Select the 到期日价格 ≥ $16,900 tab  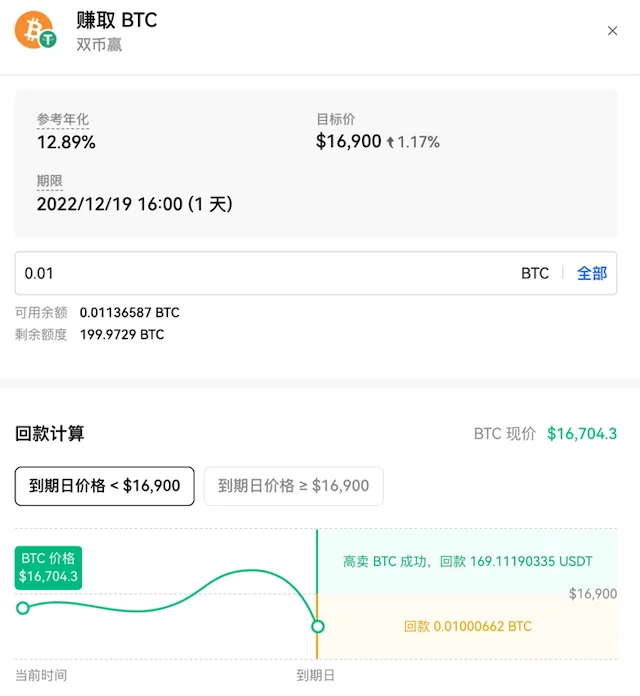click(293, 486)
